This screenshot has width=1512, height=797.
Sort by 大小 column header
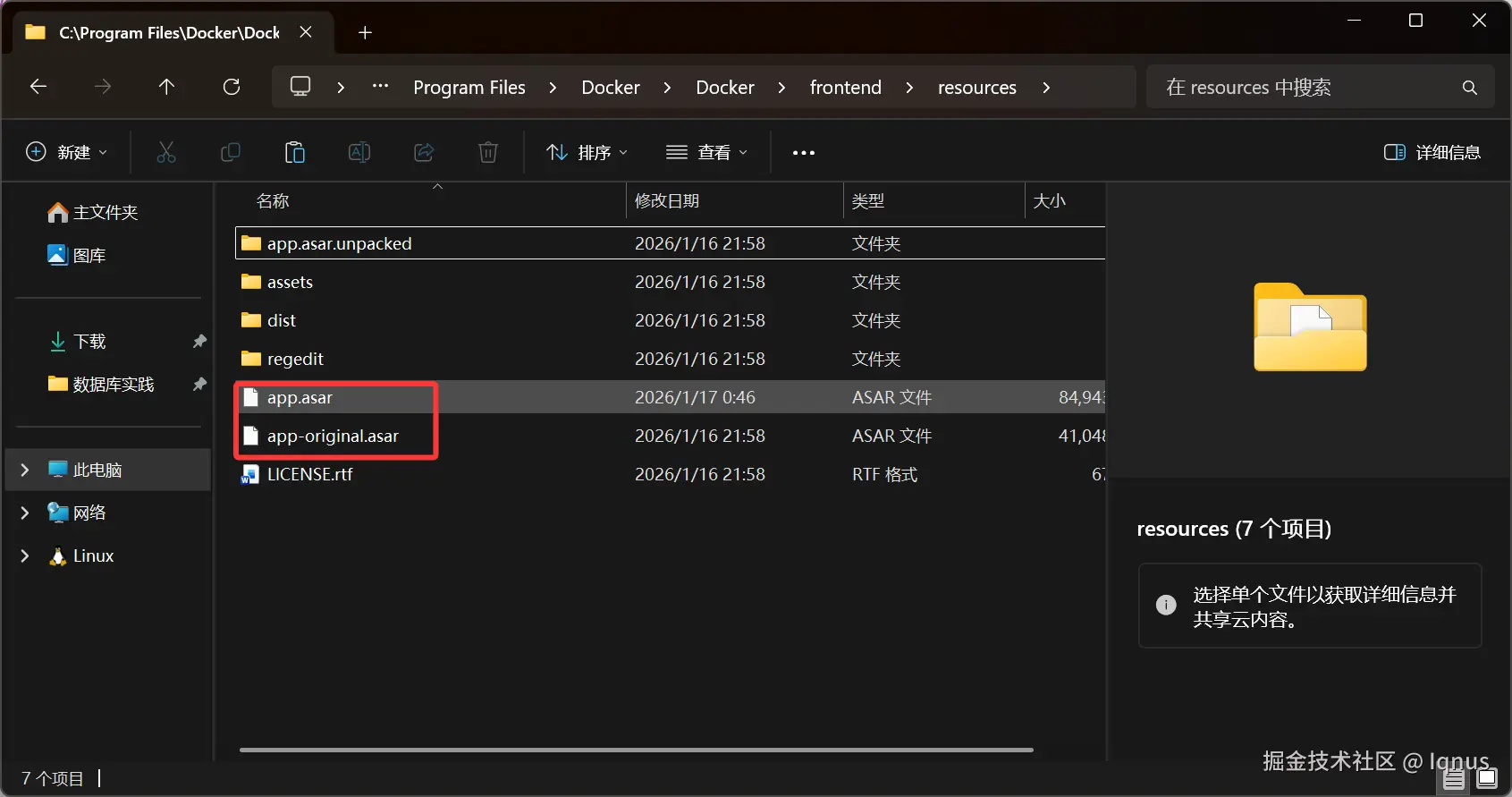coord(1050,201)
